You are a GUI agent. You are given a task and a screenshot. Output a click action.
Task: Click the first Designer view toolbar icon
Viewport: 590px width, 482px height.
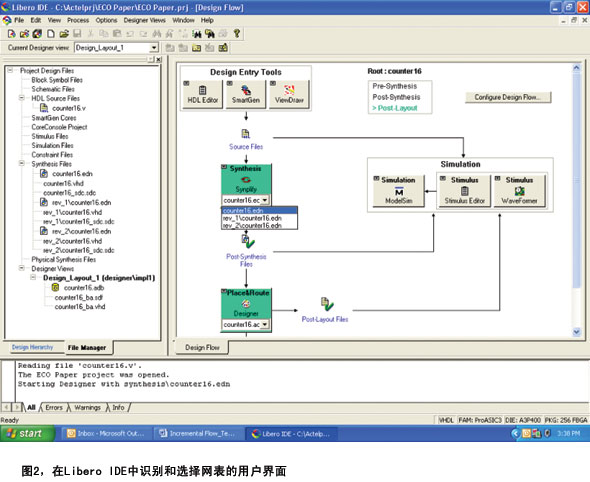tap(170, 48)
